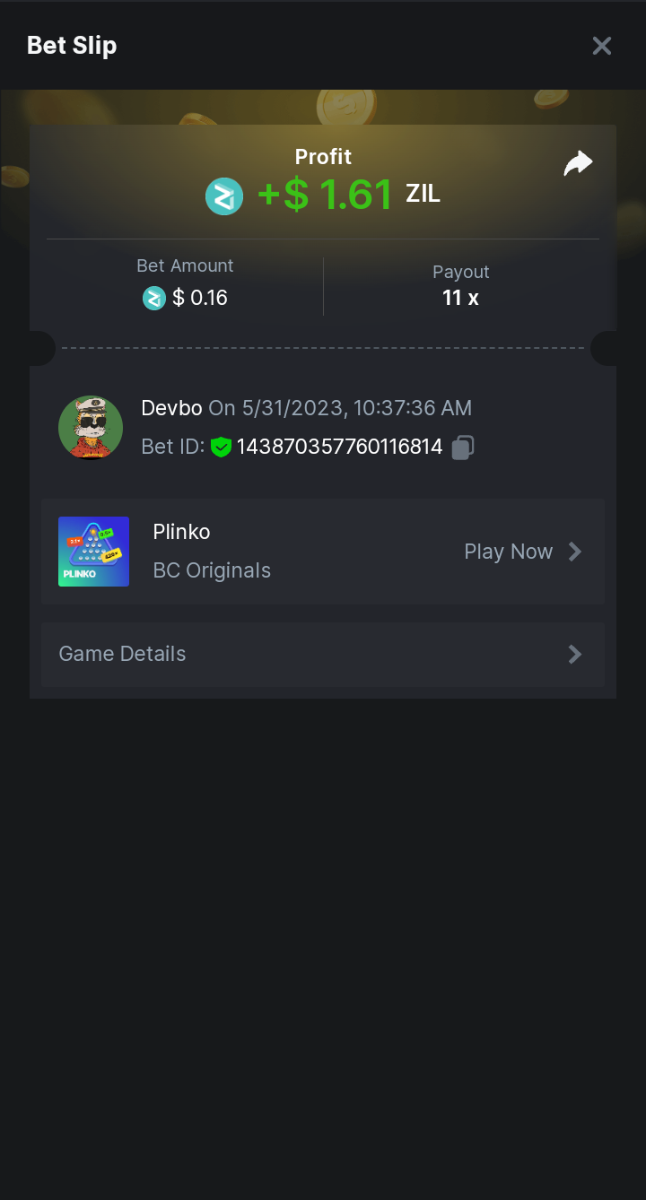Image resolution: width=646 pixels, height=1200 pixels.
Task: Click the Plinko game title
Action: [x=181, y=532]
